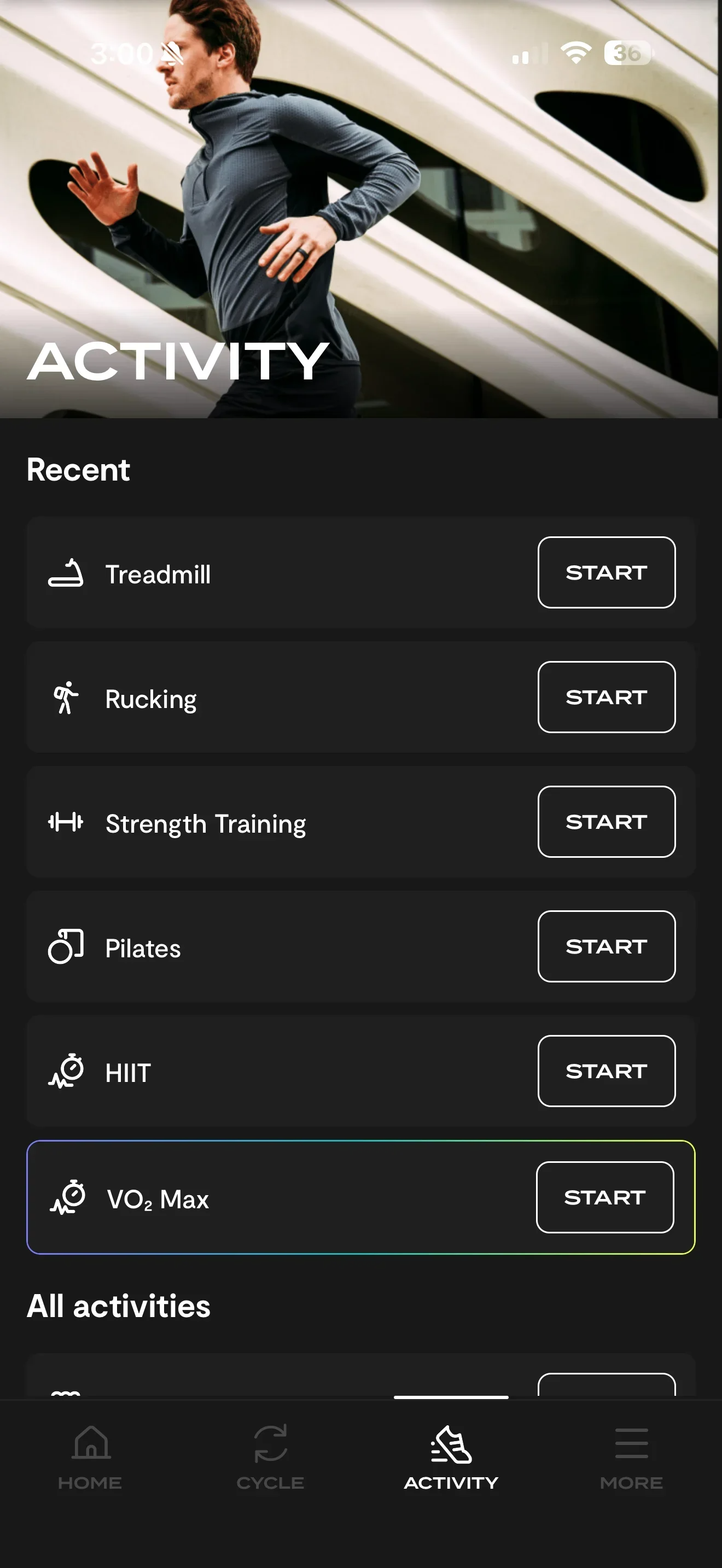Tap the Strength Training dumbbell icon
The height and width of the screenshot is (1568, 722).
click(x=66, y=822)
